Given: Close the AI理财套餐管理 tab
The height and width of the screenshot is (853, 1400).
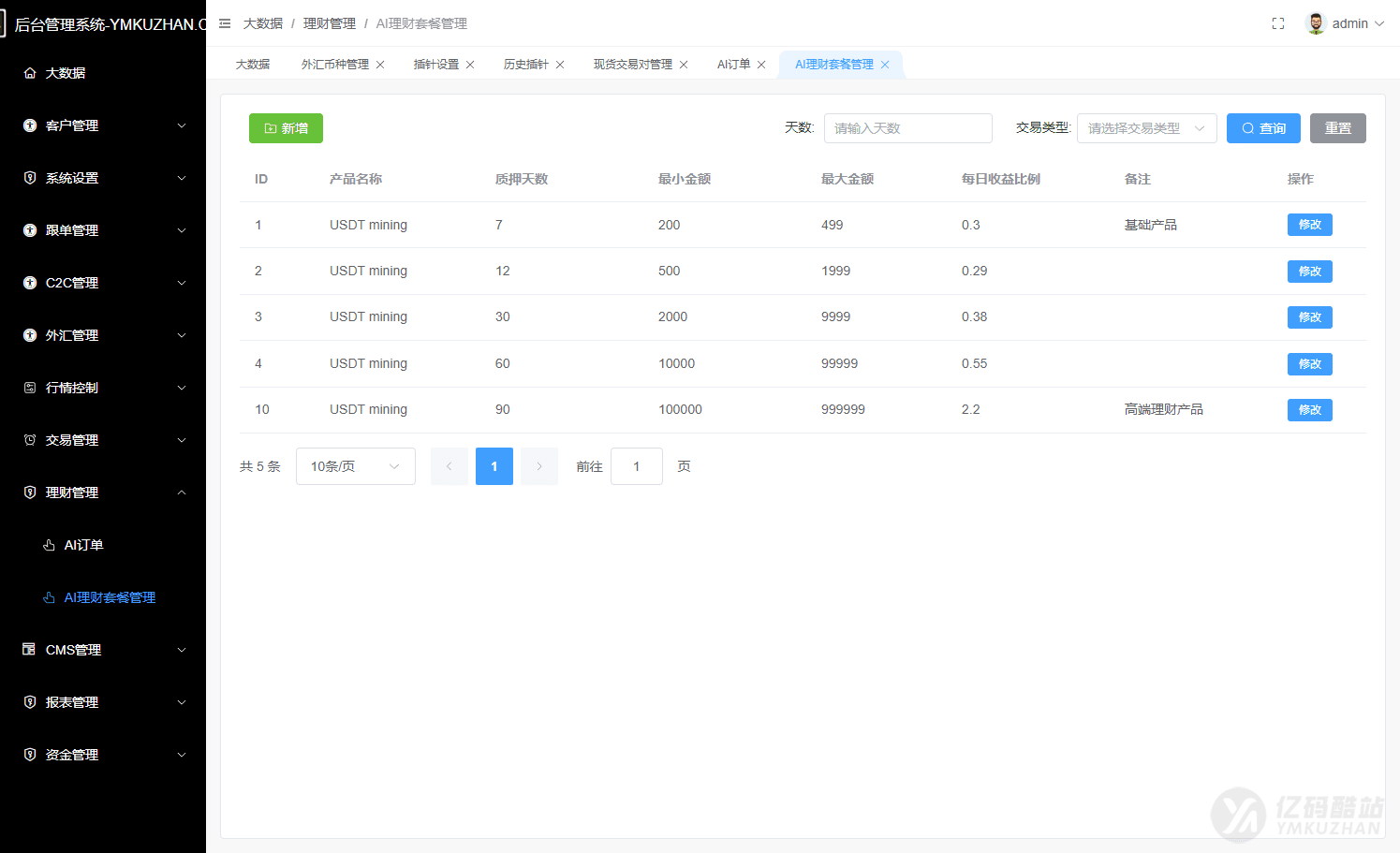Looking at the screenshot, I should (885, 65).
